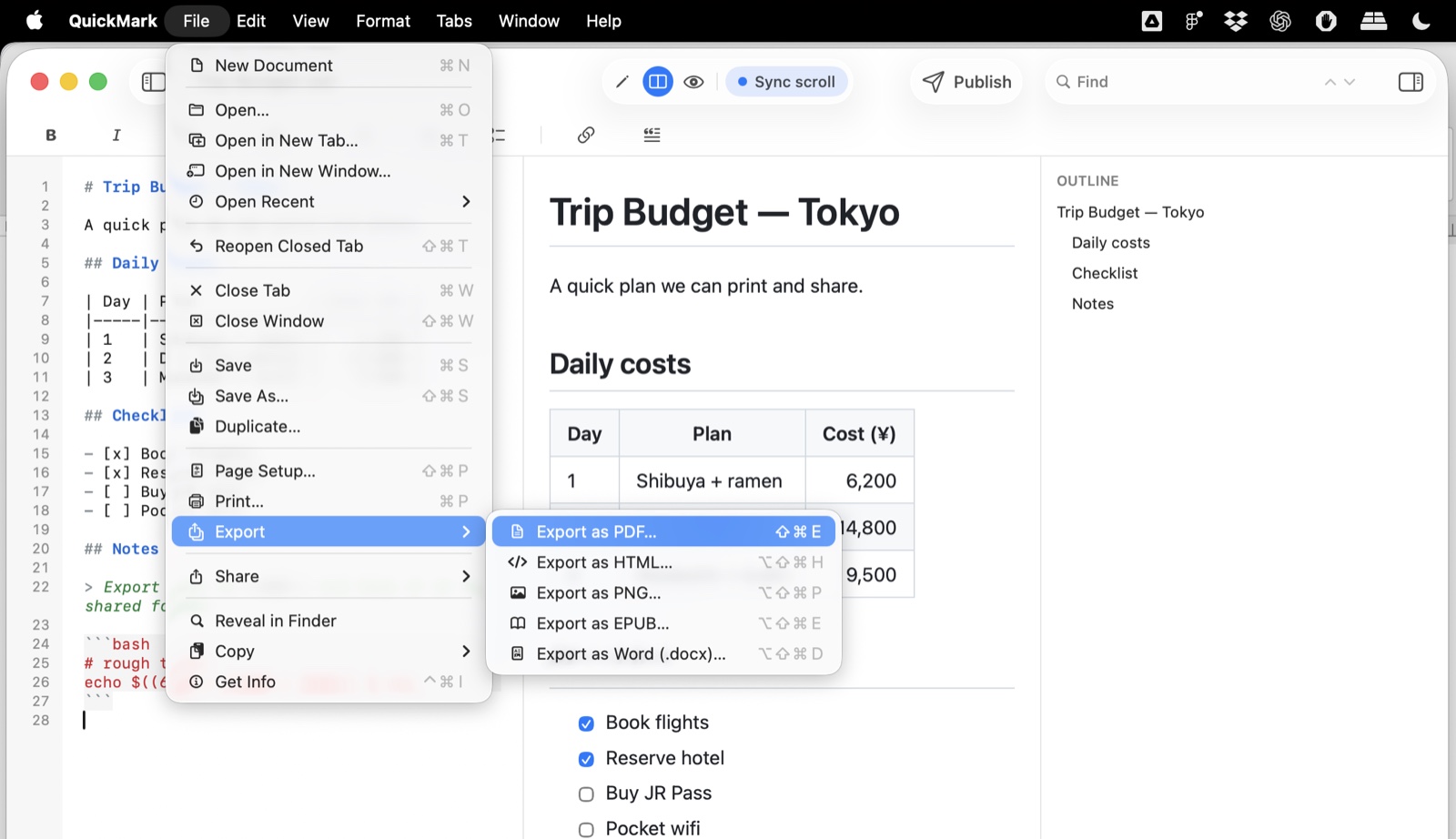
Task: Jump to Daily costs in outline
Action: point(1111,243)
